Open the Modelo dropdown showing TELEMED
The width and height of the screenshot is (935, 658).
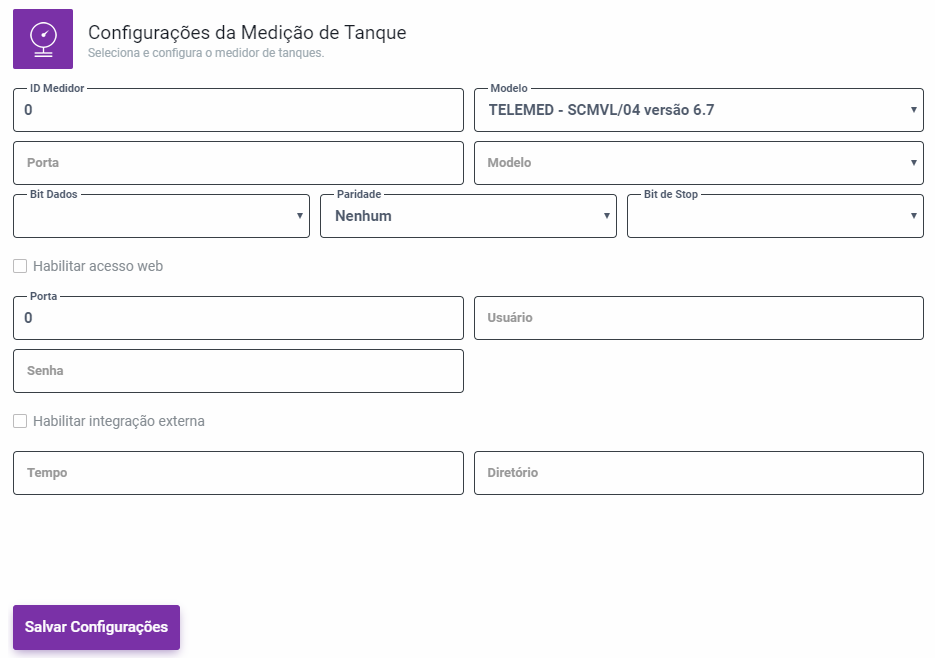point(698,110)
